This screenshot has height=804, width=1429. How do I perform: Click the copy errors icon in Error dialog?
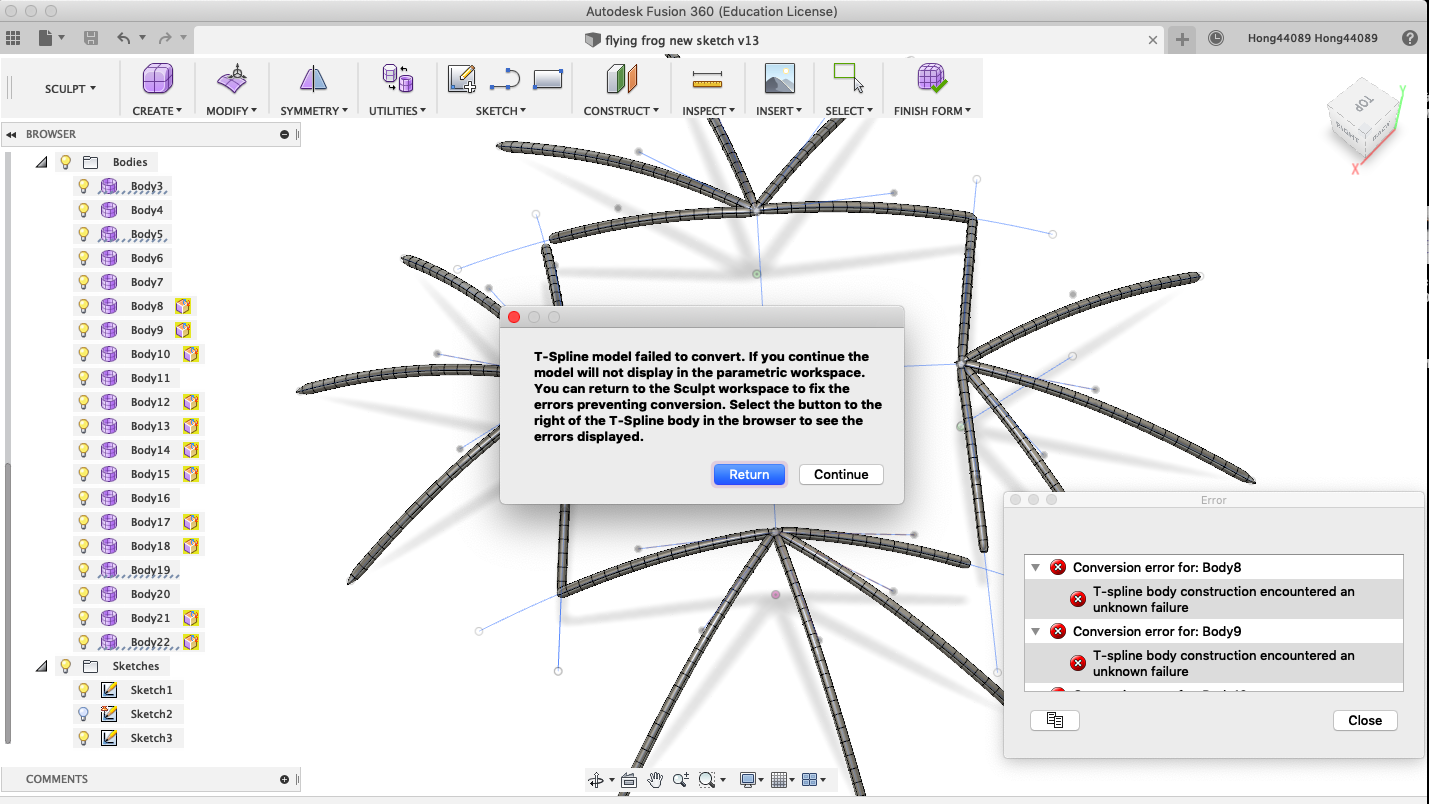(1055, 720)
